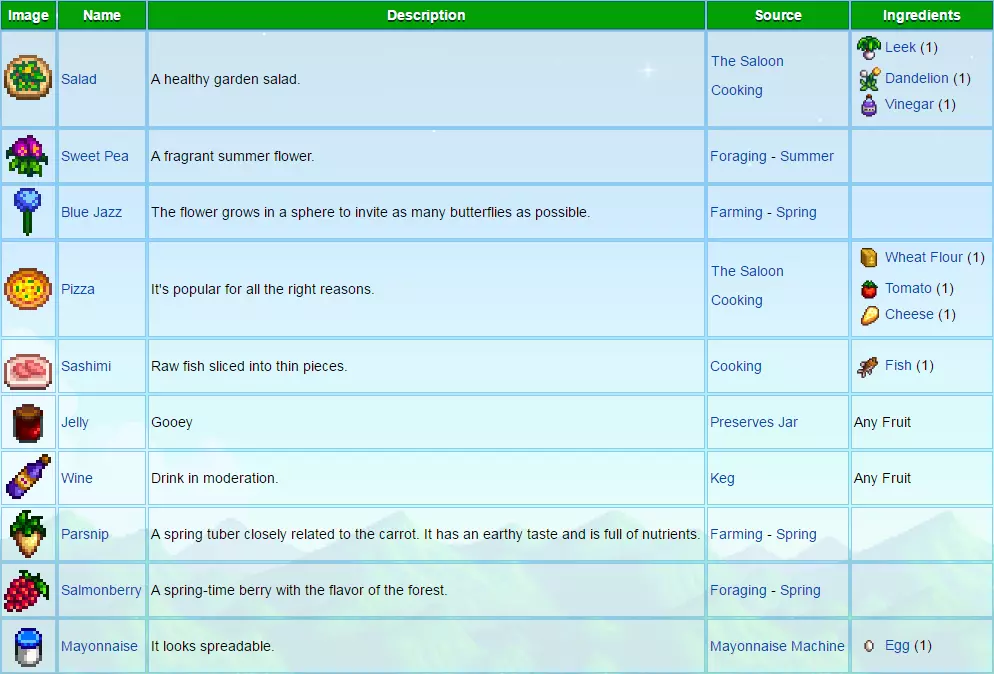
Task: Open the Foraging - Spring source link
Action: tap(765, 590)
